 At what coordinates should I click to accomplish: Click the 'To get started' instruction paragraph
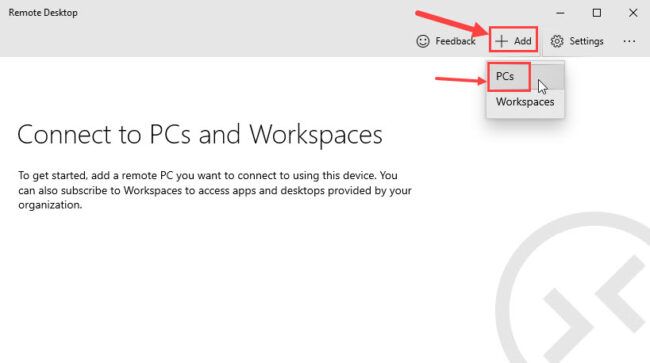215,190
